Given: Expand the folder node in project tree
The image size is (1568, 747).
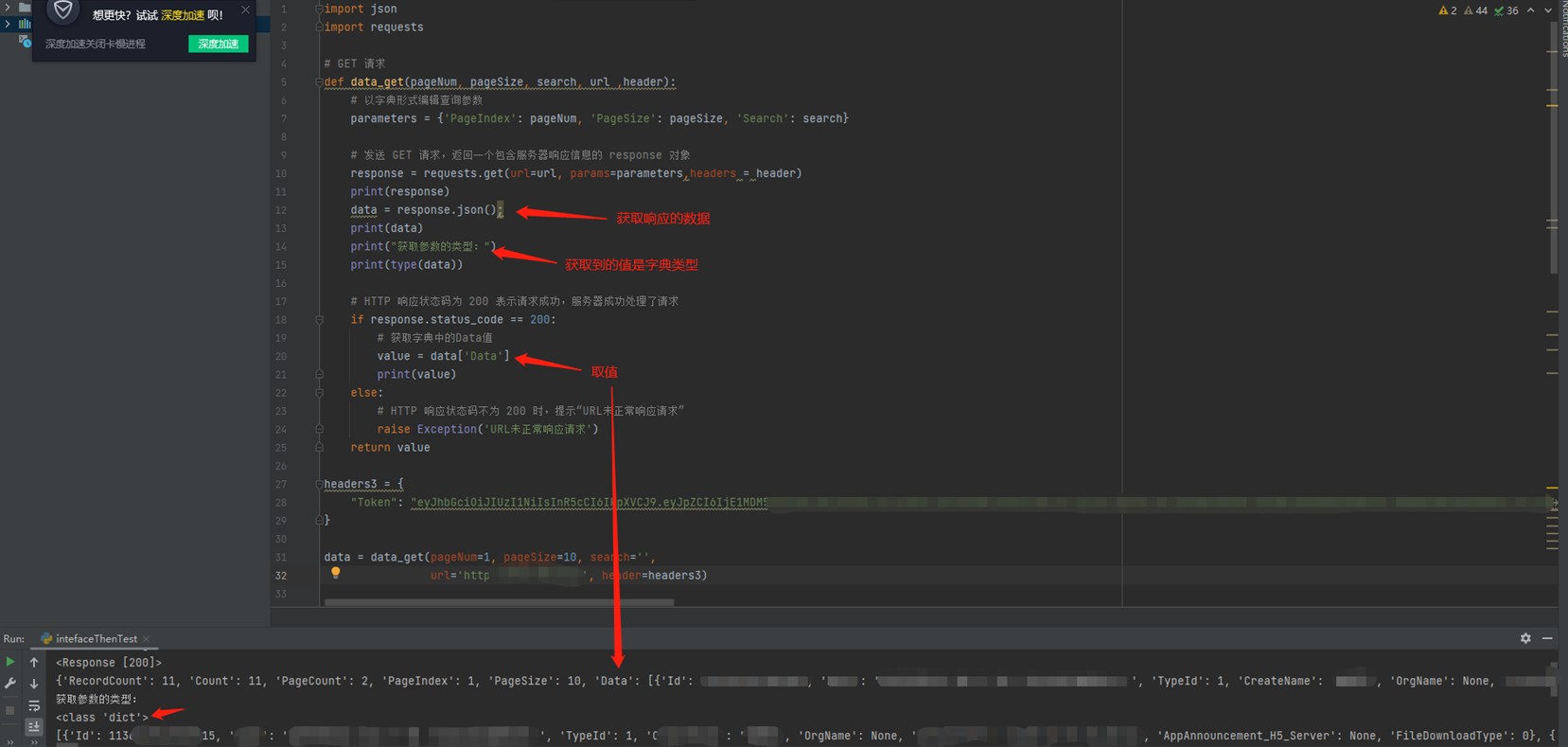Looking at the screenshot, I should coord(9,7).
